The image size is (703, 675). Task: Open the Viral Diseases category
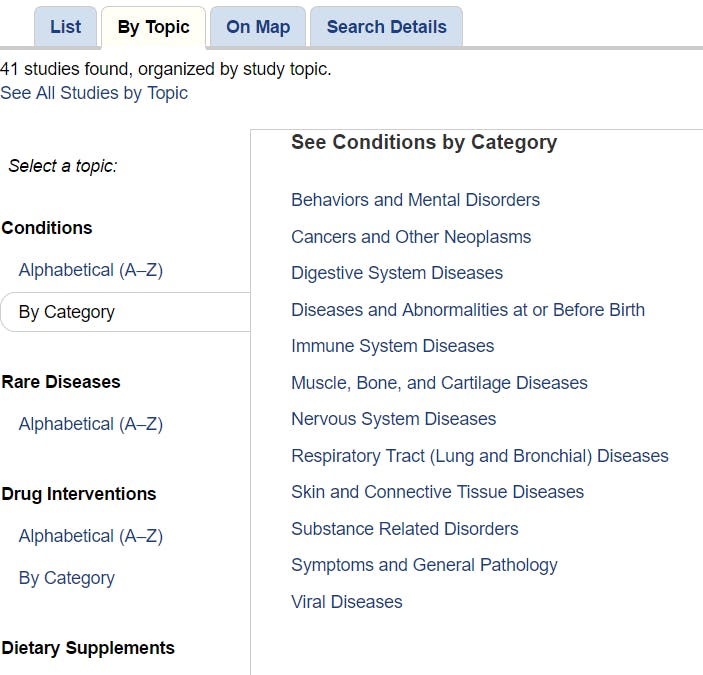(x=346, y=602)
